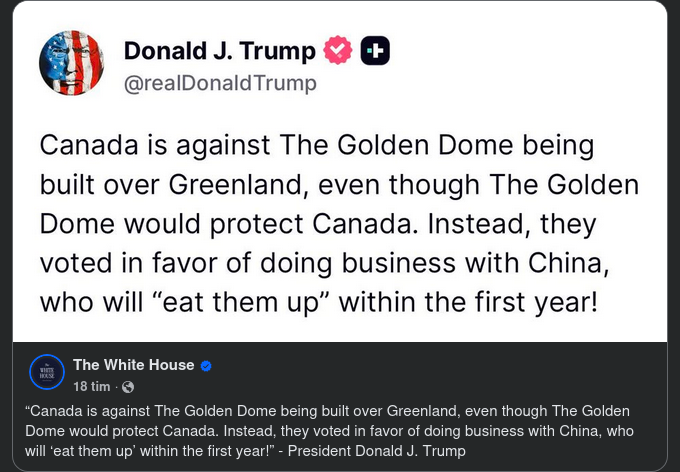Click the blue verified badge beside White House
The width and height of the screenshot is (680, 472).
point(206,366)
